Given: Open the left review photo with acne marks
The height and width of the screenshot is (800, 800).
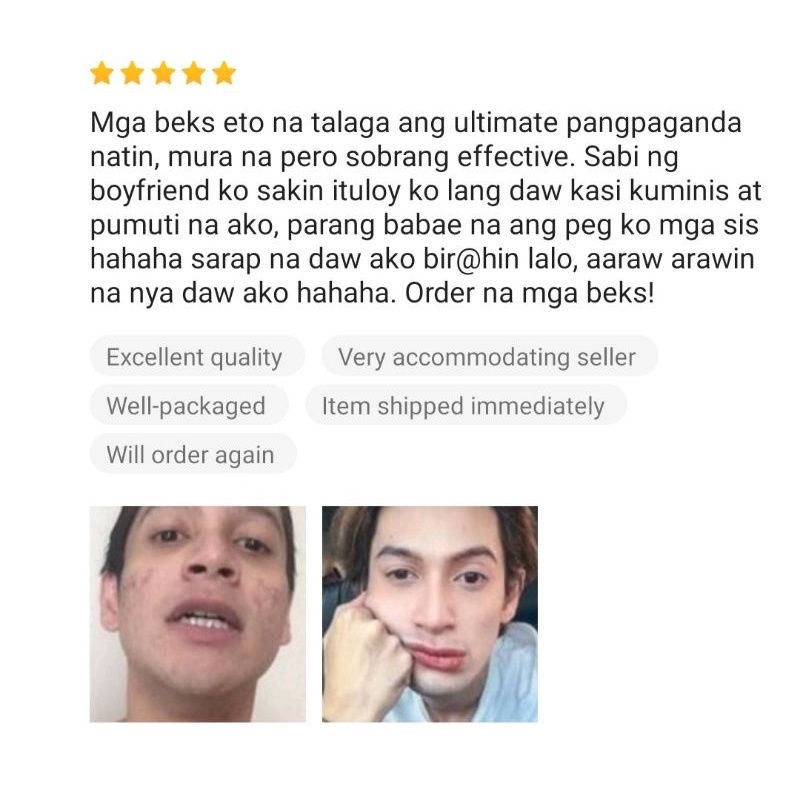Looking at the screenshot, I should (x=198, y=614).
